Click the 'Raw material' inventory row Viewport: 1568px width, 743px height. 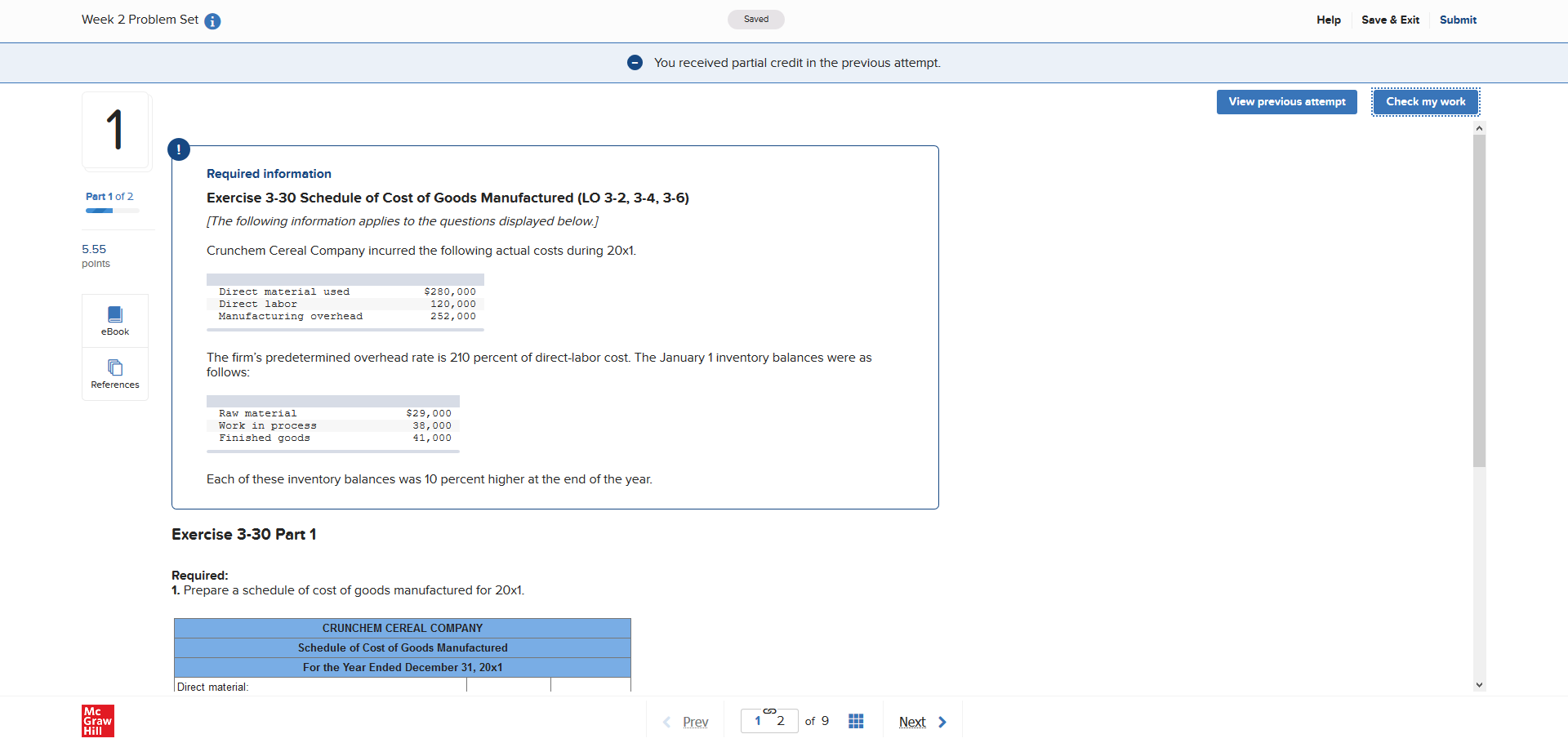pos(333,414)
